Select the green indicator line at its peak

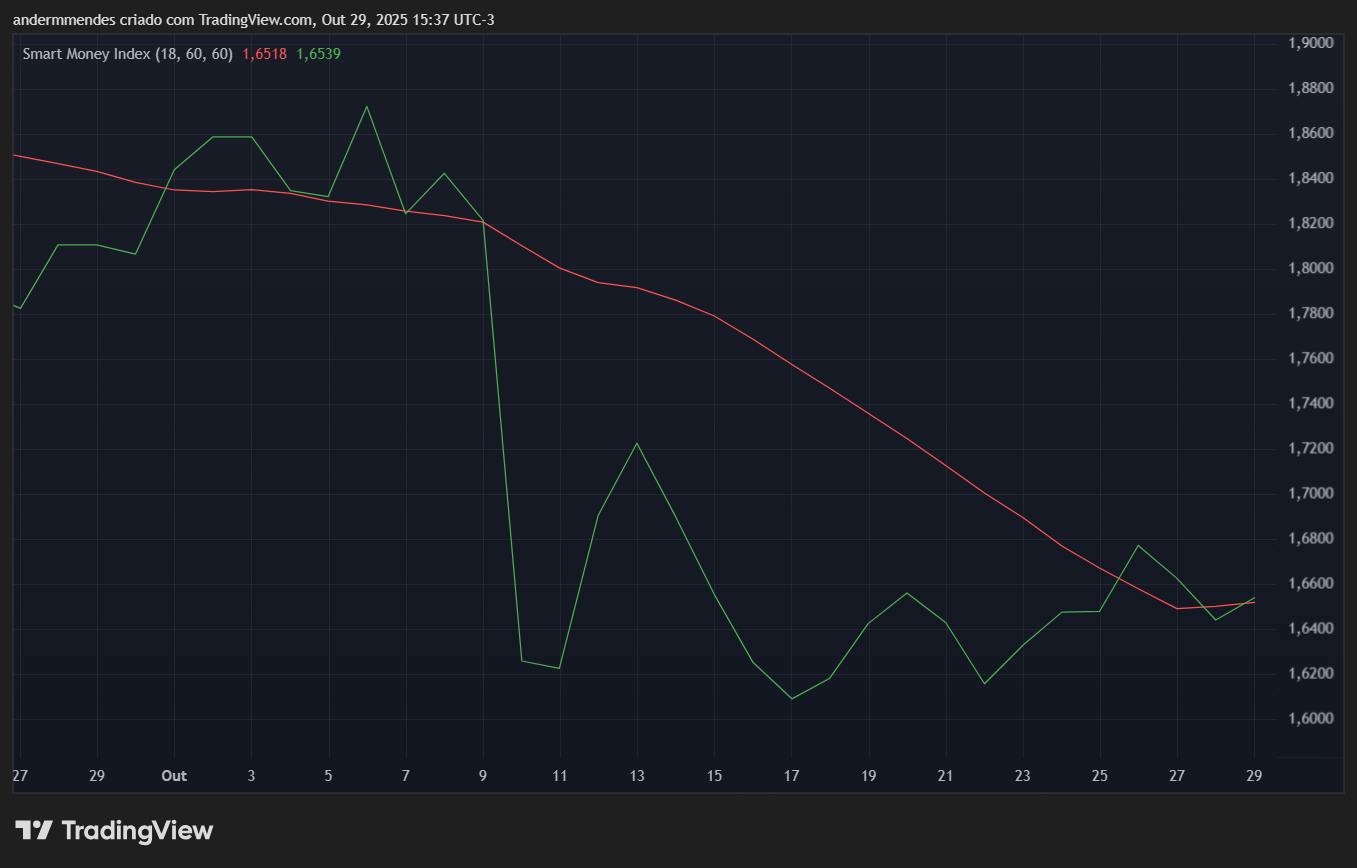(367, 105)
